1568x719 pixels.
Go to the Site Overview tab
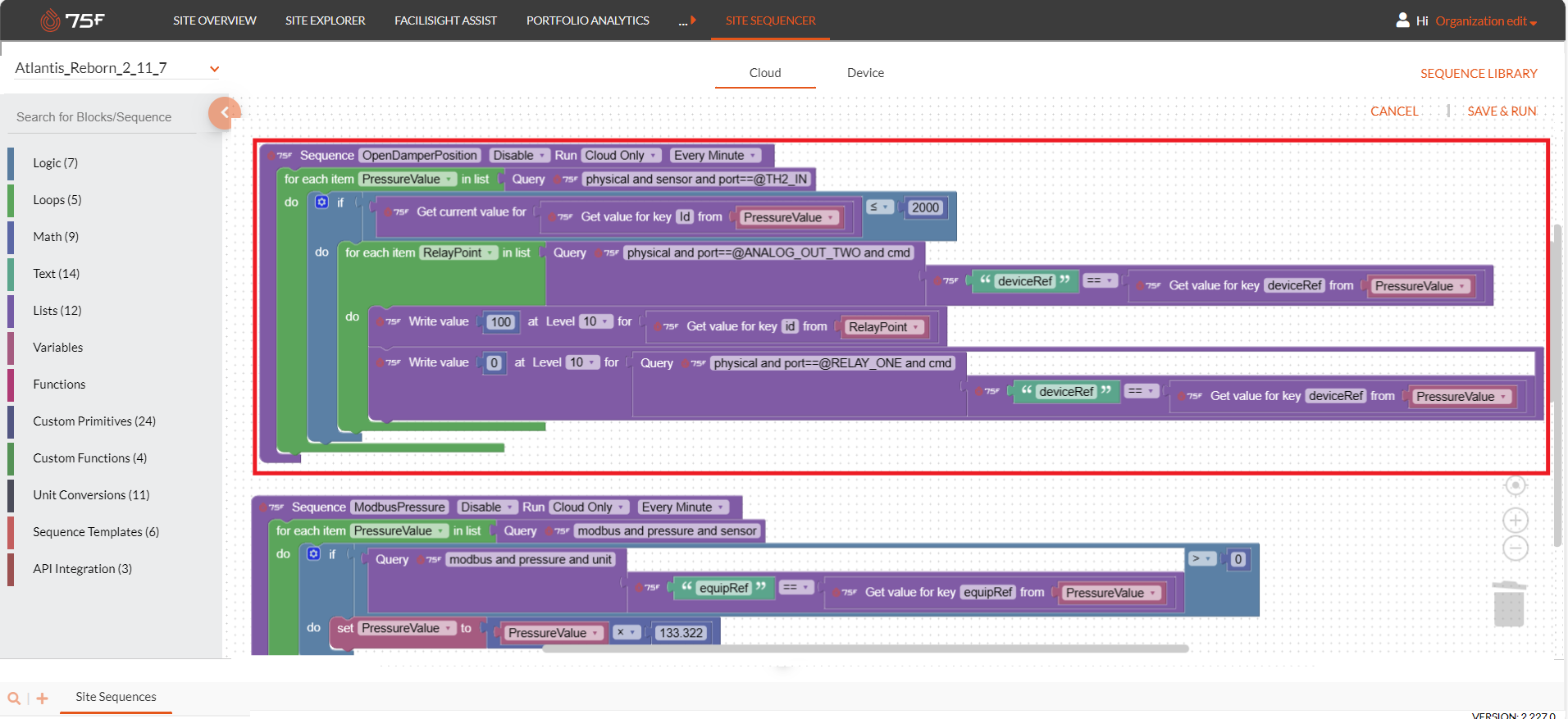point(215,20)
